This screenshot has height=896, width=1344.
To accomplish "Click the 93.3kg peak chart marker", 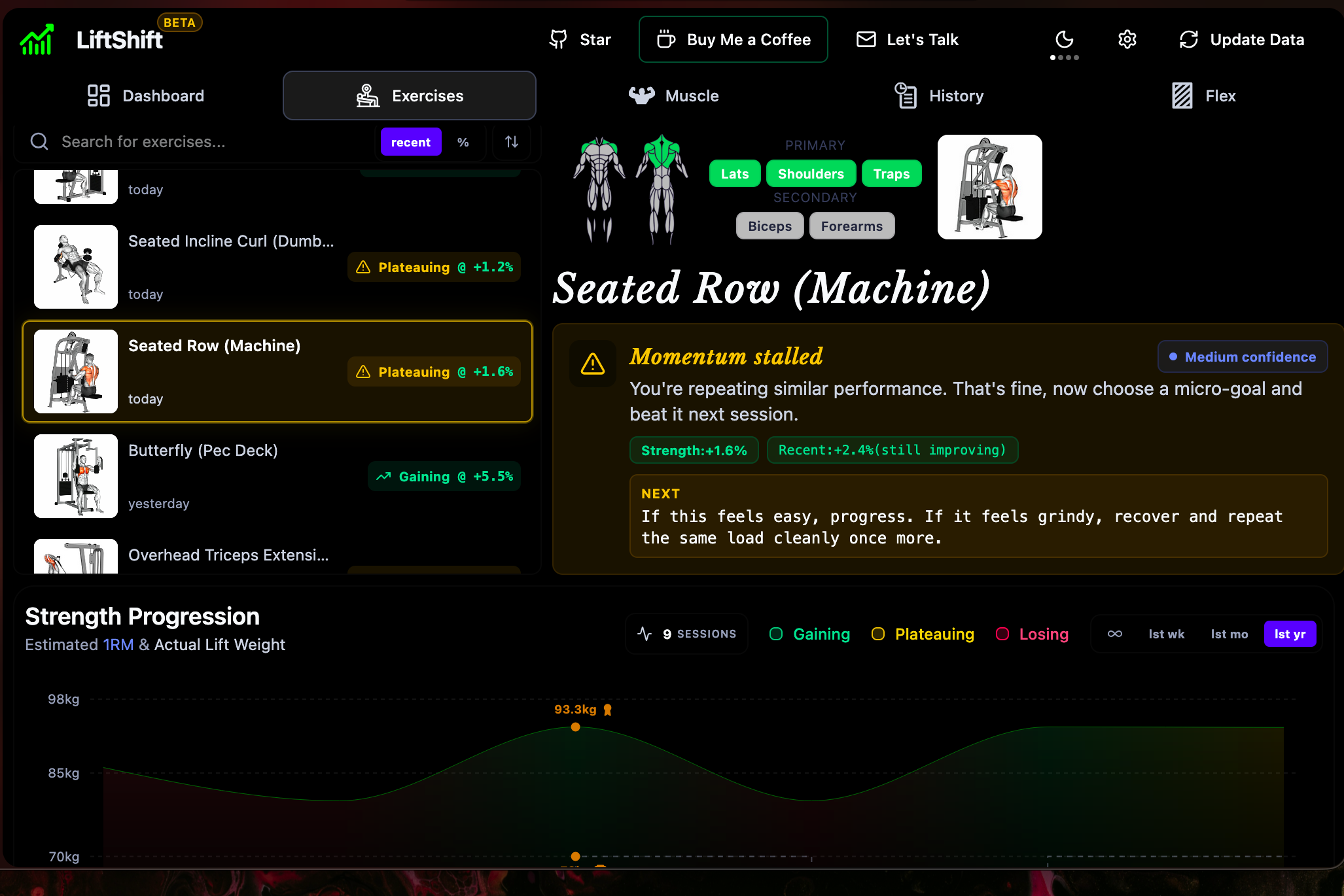I will pyautogui.click(x=575, y=727).
